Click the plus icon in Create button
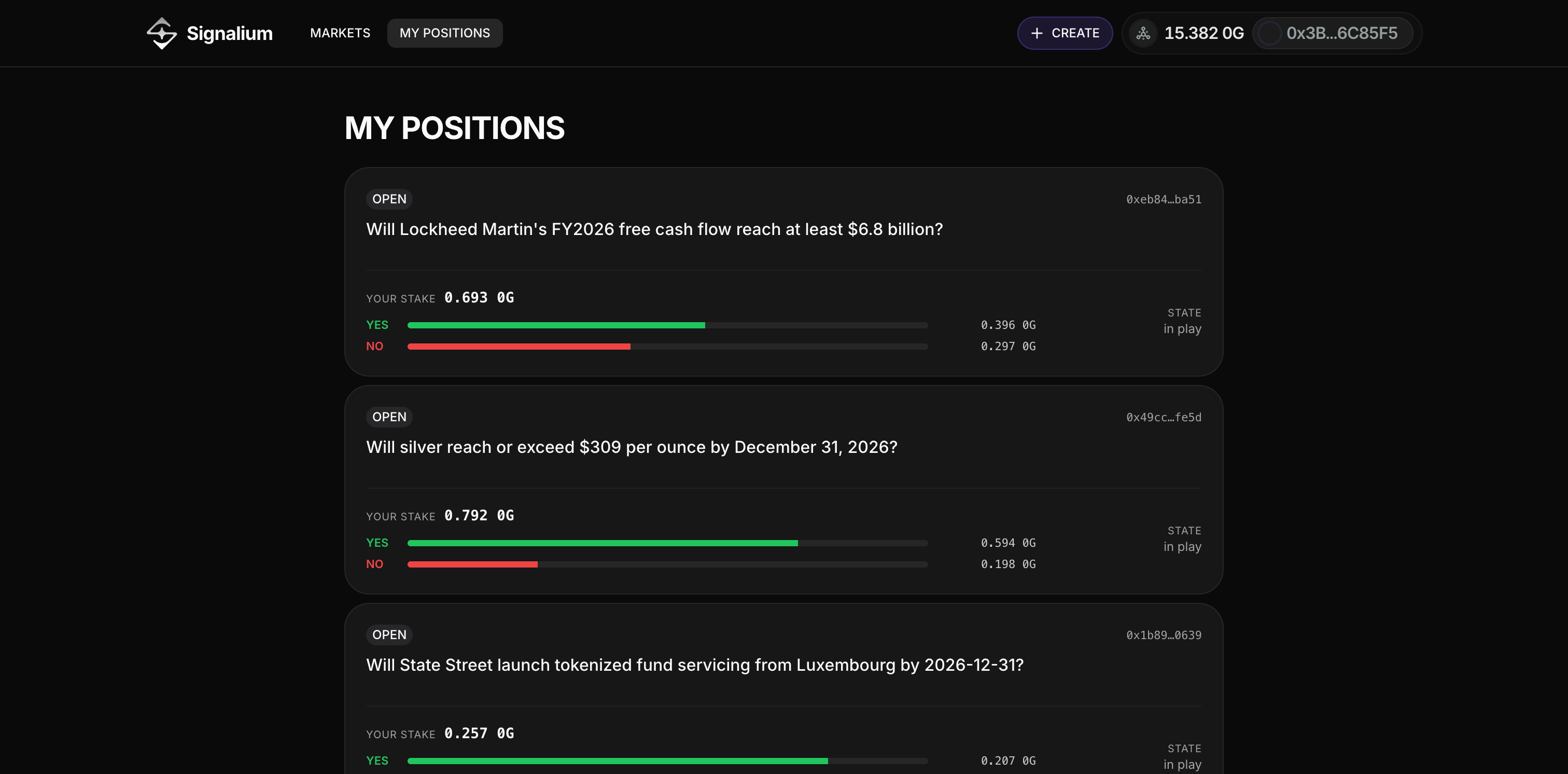Screen dimensions: 1568x774 [x=1037, y=33]
